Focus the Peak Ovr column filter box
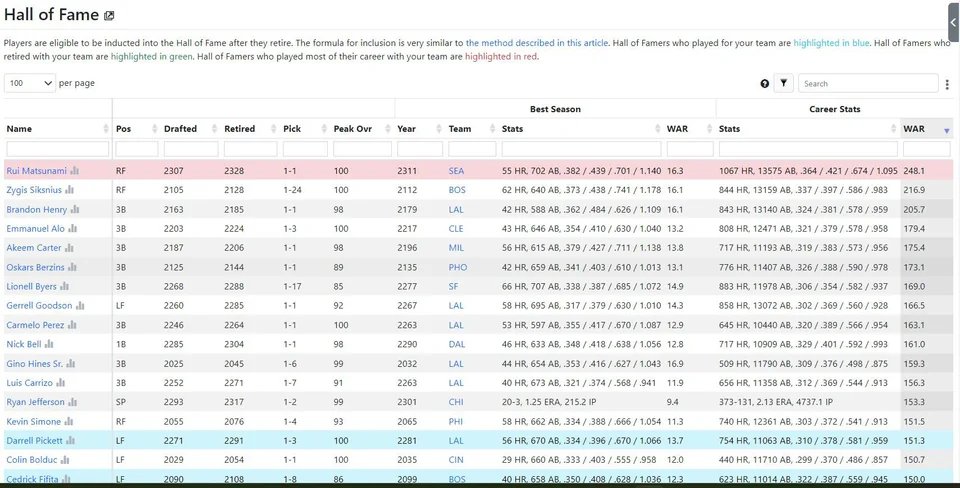This screenshot has width=960, height=488. coord(362,149)
